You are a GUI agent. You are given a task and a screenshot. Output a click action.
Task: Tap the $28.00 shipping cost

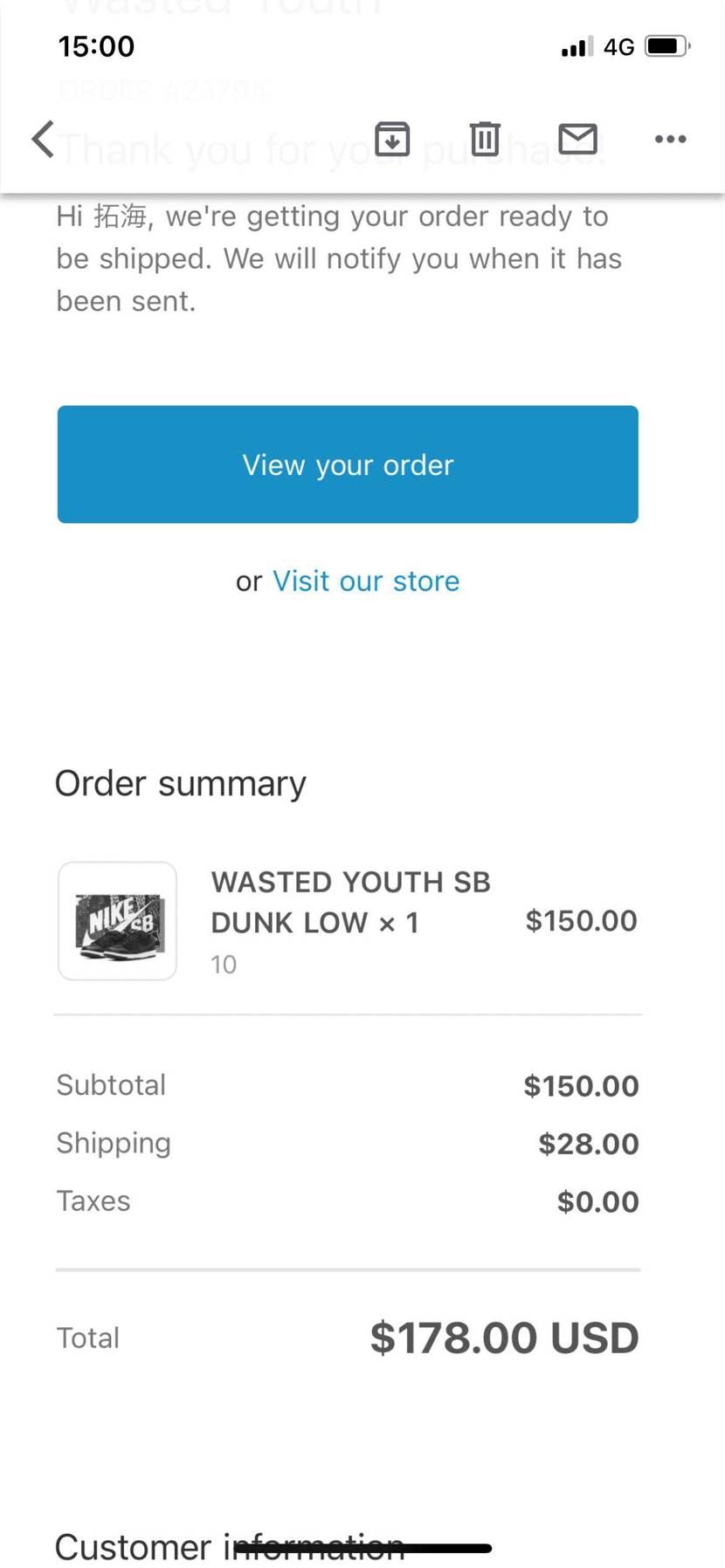pyautogui.click(x=588, y=1144)
